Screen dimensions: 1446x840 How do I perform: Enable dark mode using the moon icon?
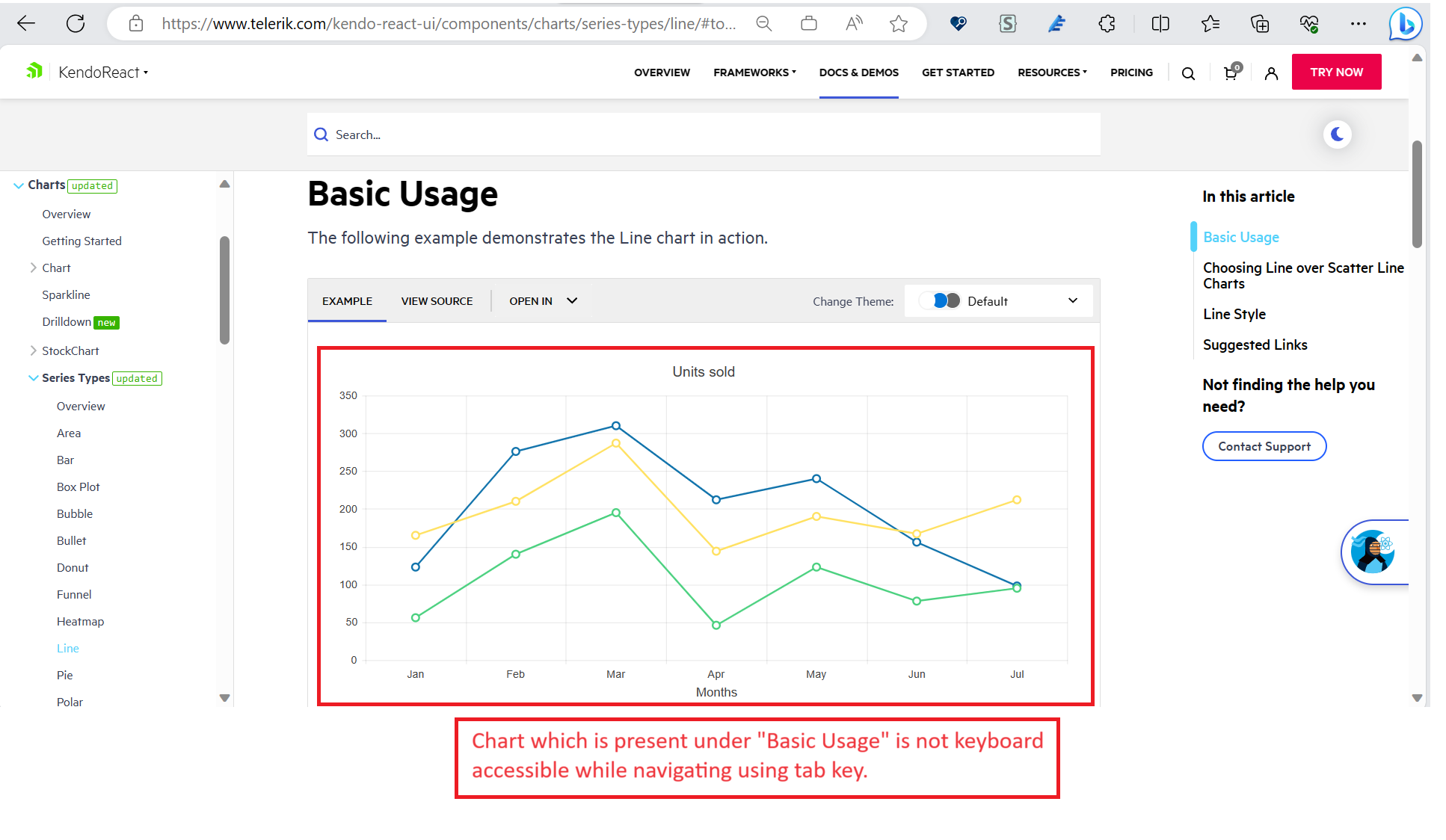[1338, 135]
